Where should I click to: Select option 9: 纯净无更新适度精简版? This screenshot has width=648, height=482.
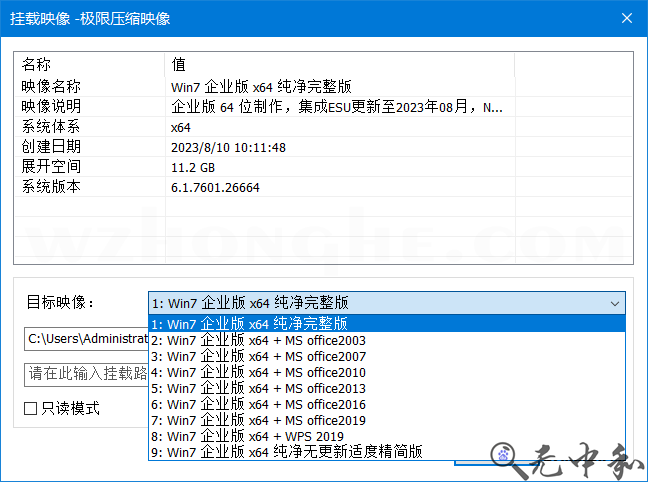(x=386, y=452)
